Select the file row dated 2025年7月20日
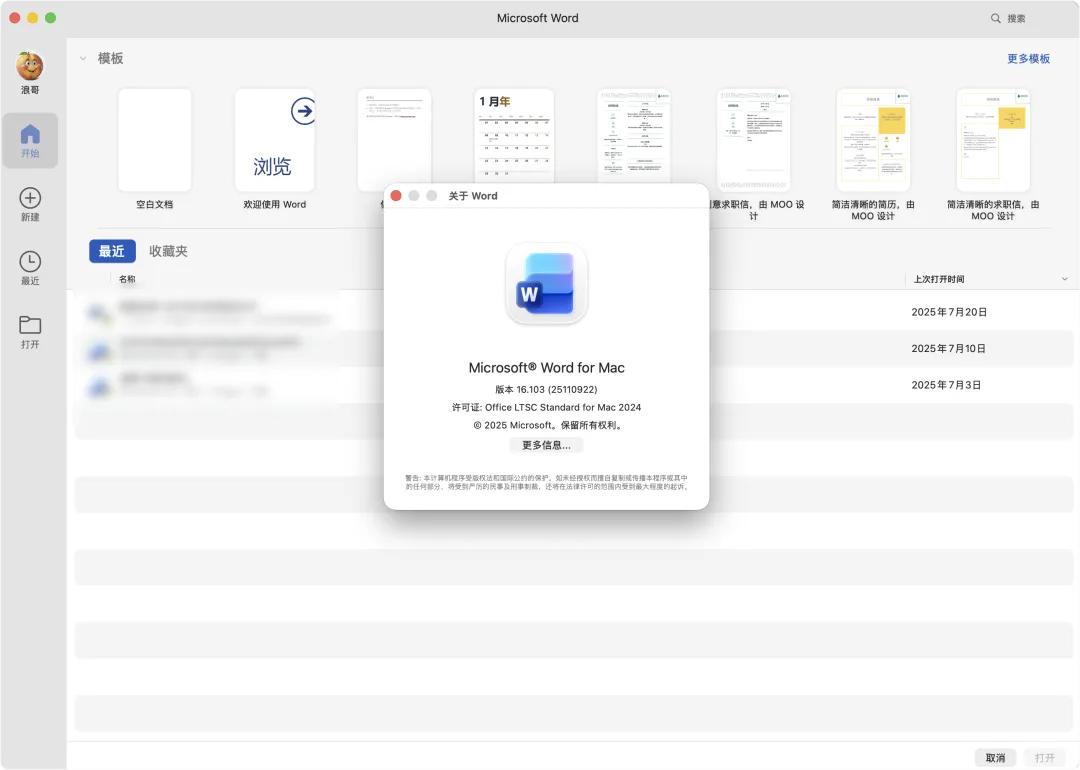The image size is (1080, 770). pos(574,312)
